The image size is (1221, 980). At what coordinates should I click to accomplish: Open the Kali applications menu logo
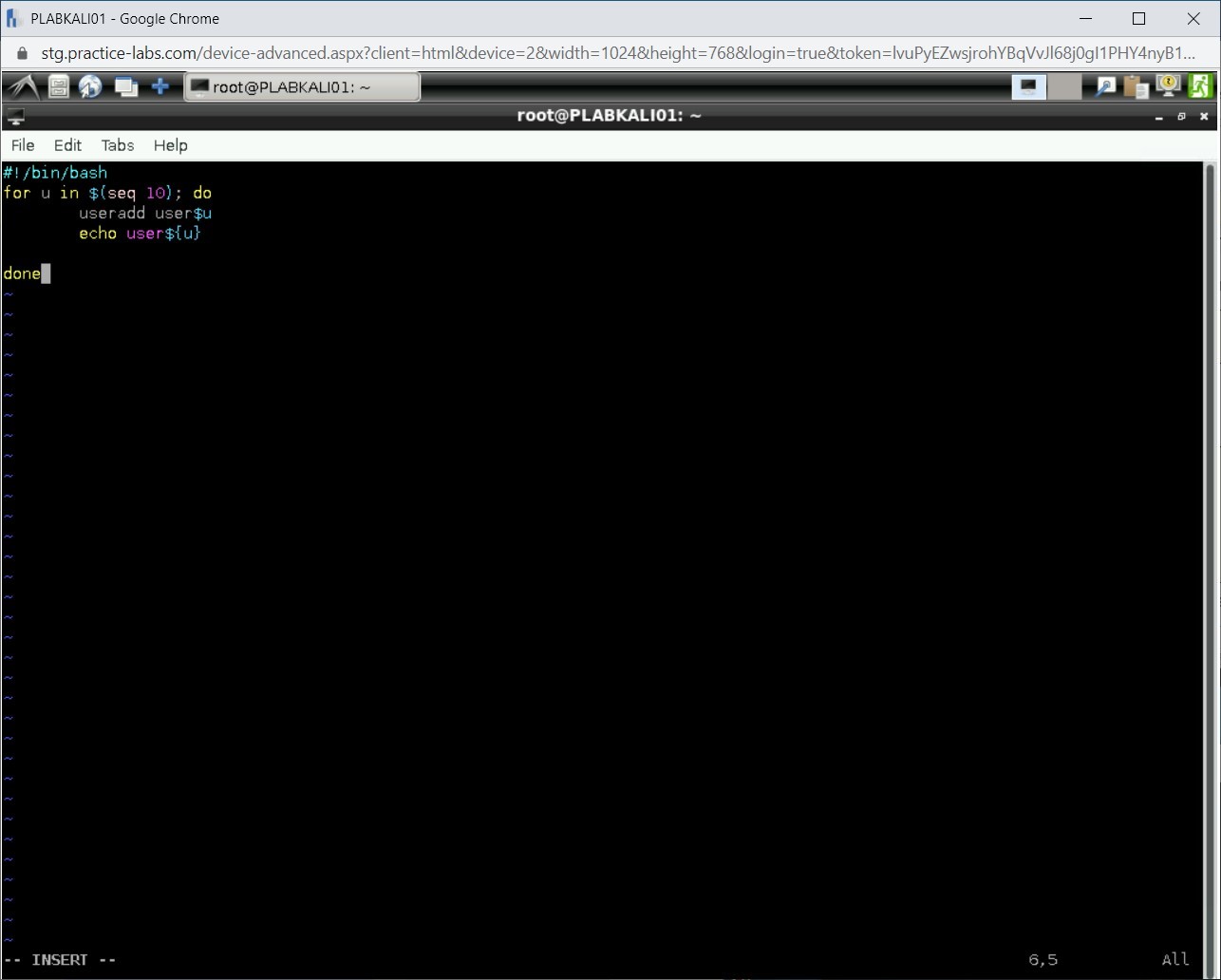[x=23, y=87]
